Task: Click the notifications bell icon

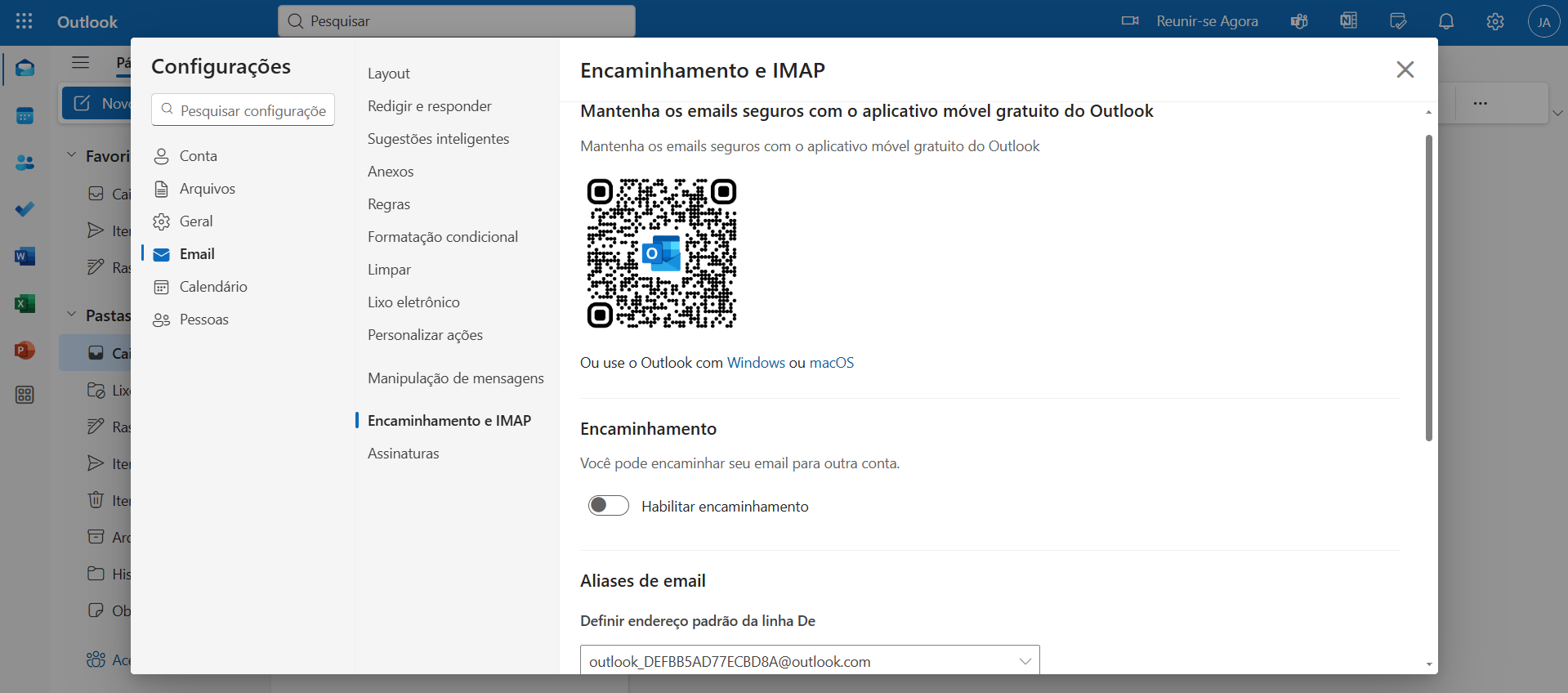Action: [x=1446, y=21]
